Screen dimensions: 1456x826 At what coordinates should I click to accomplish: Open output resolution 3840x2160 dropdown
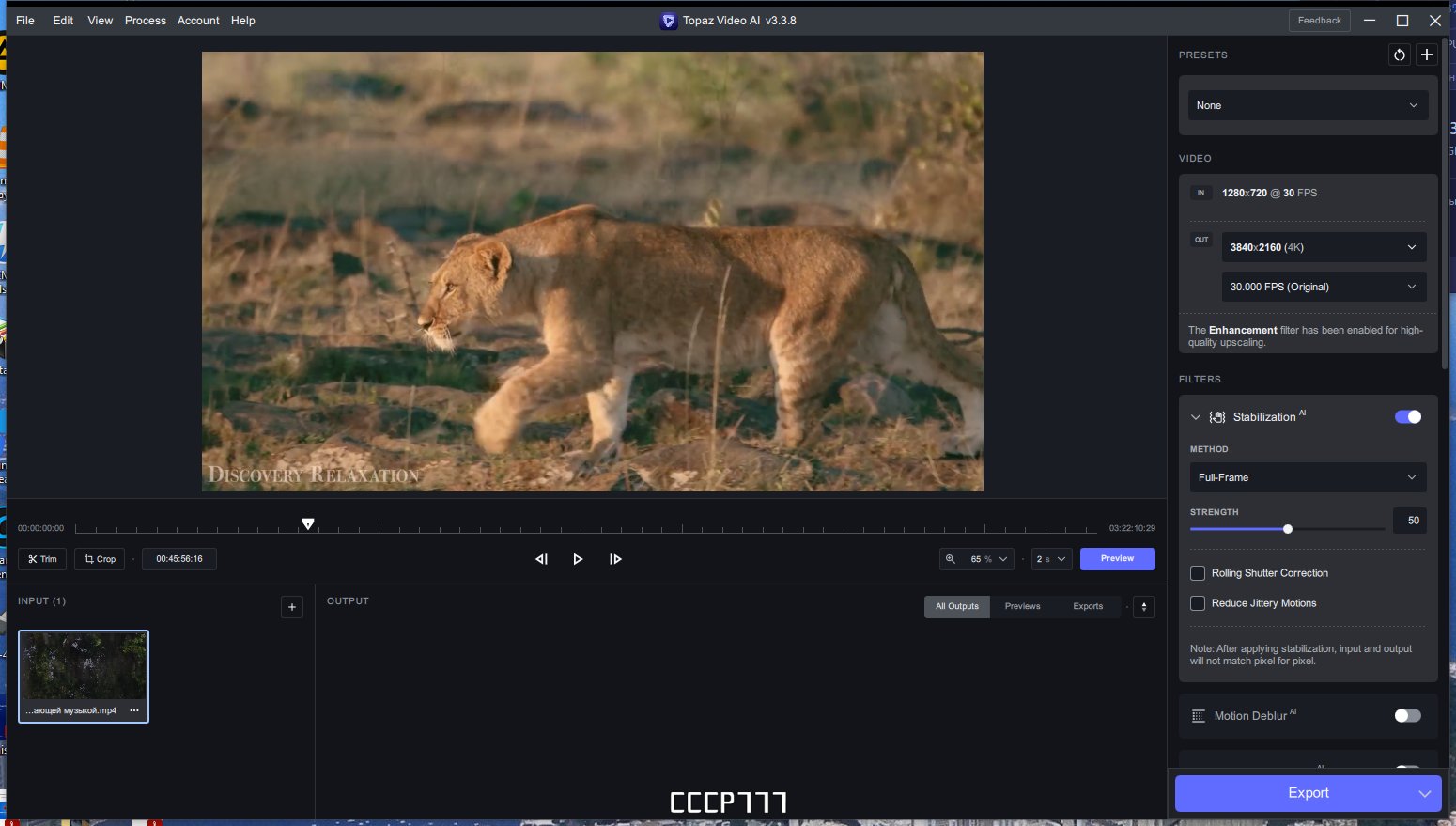pos(1324,247)
